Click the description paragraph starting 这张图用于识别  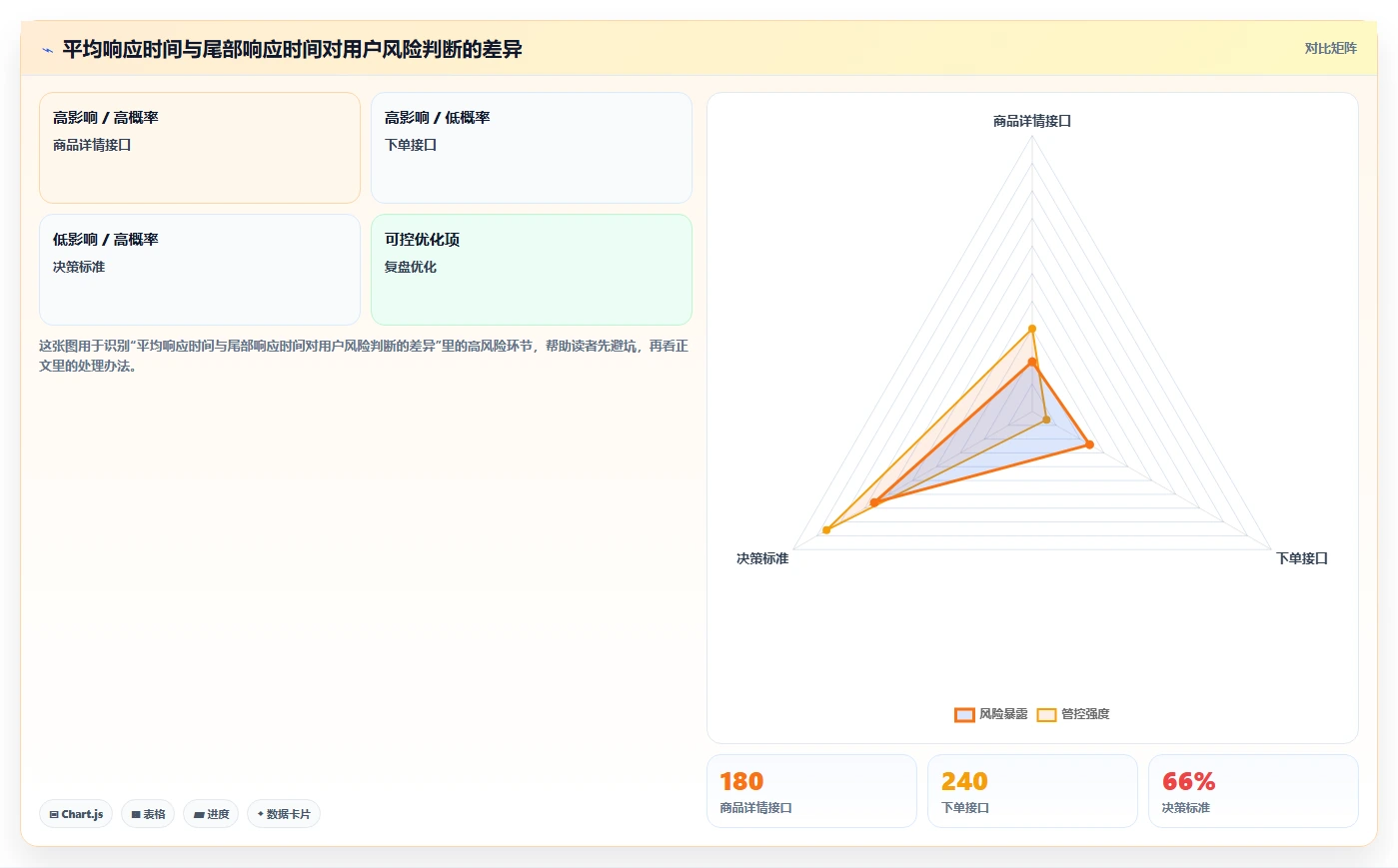pyautogui.click(x=364, y=356)
